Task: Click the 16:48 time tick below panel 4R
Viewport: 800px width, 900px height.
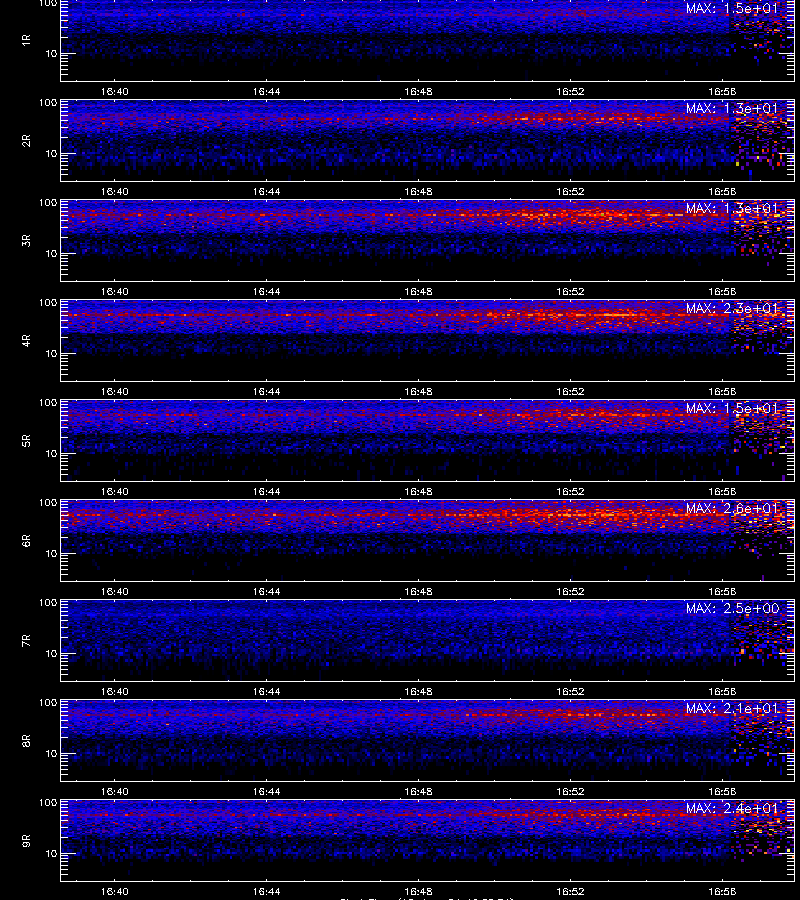Action: coord(418,391)
